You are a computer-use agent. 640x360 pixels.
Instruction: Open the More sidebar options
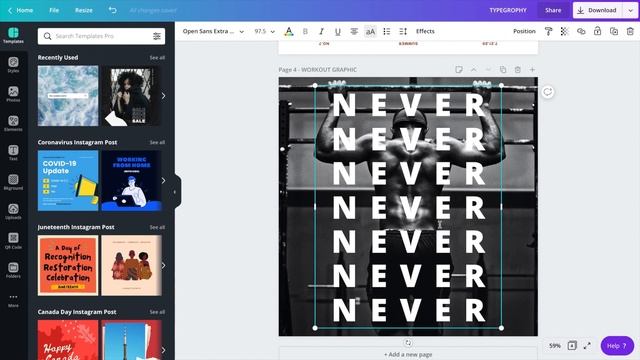click(13, 300)
